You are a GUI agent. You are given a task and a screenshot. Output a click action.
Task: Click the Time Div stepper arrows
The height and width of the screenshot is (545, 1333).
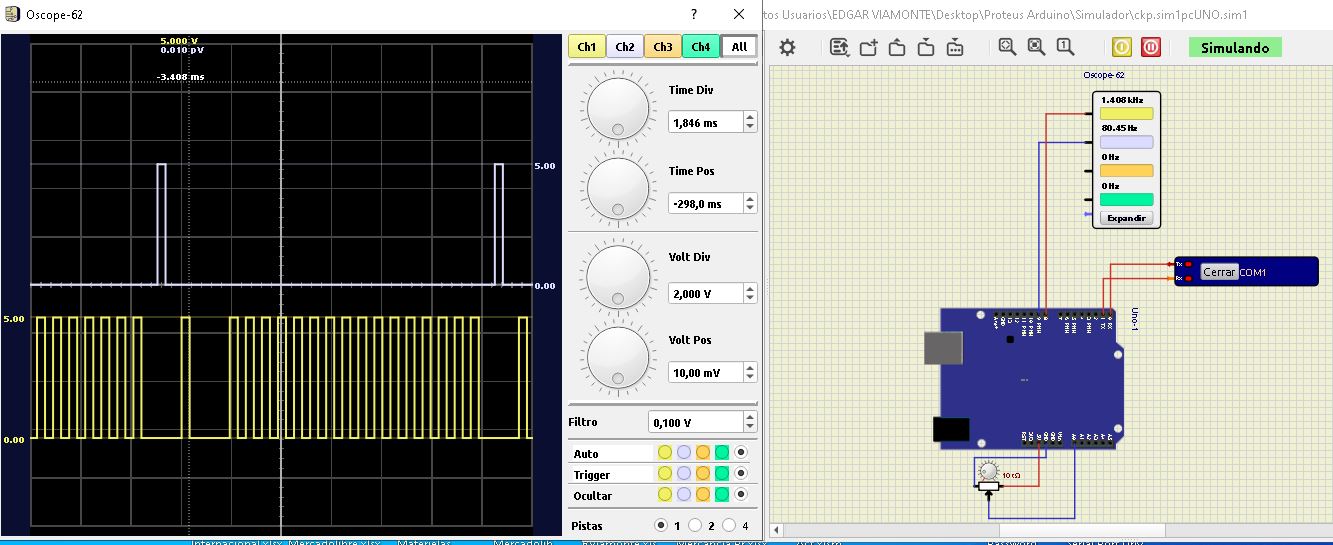coord(750,122)
